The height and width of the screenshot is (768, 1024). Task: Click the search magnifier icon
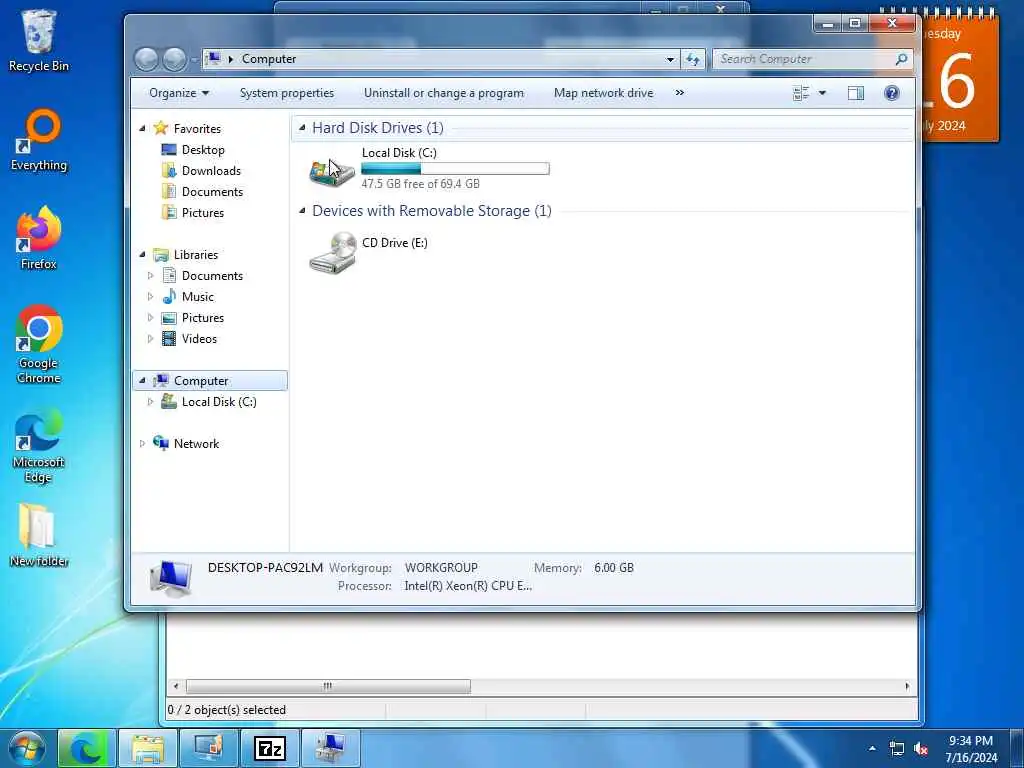tap(901, 59)
